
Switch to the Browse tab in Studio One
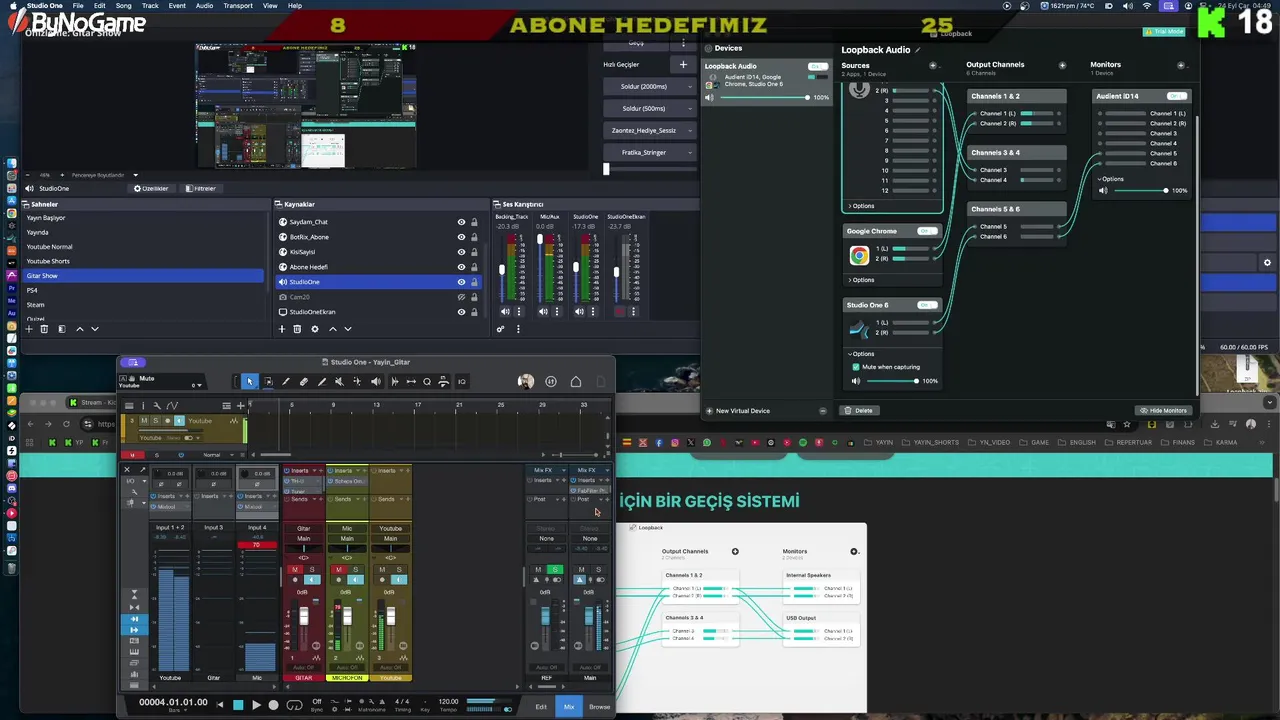coord(599,706)
